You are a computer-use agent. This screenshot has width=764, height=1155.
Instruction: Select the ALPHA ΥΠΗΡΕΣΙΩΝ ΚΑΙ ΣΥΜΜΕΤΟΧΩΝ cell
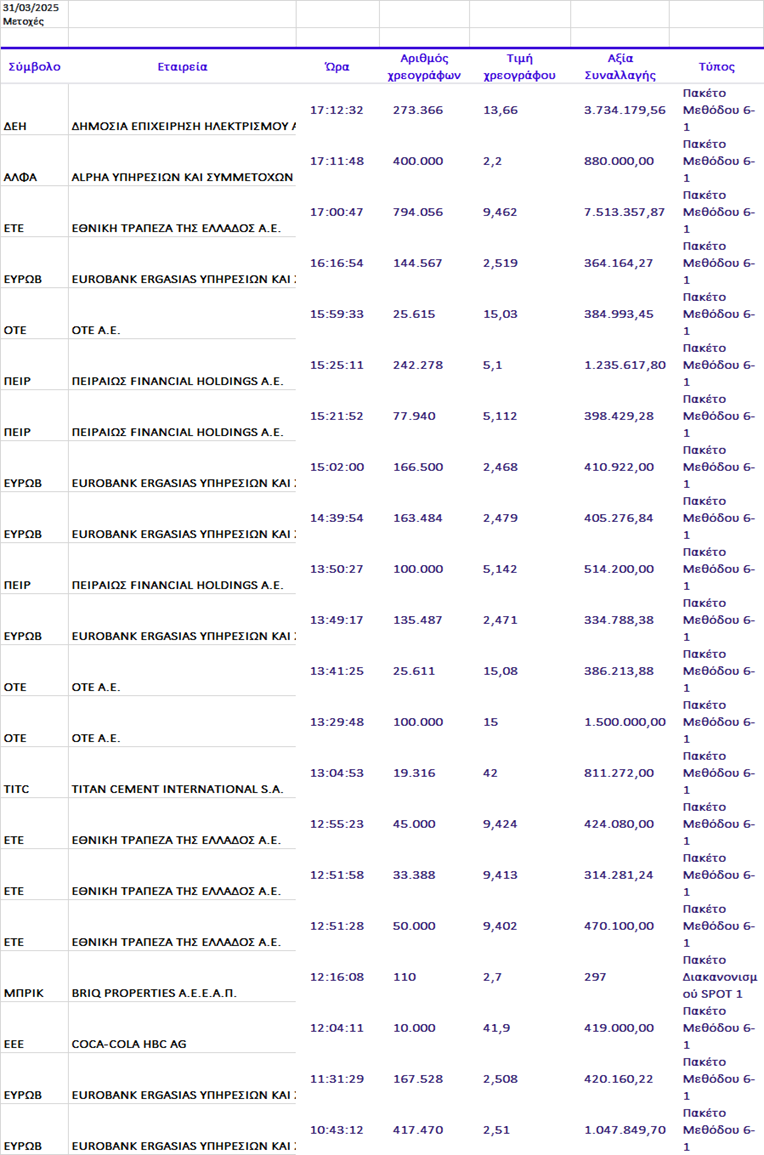pyautogui.click(x=183, y=177)
